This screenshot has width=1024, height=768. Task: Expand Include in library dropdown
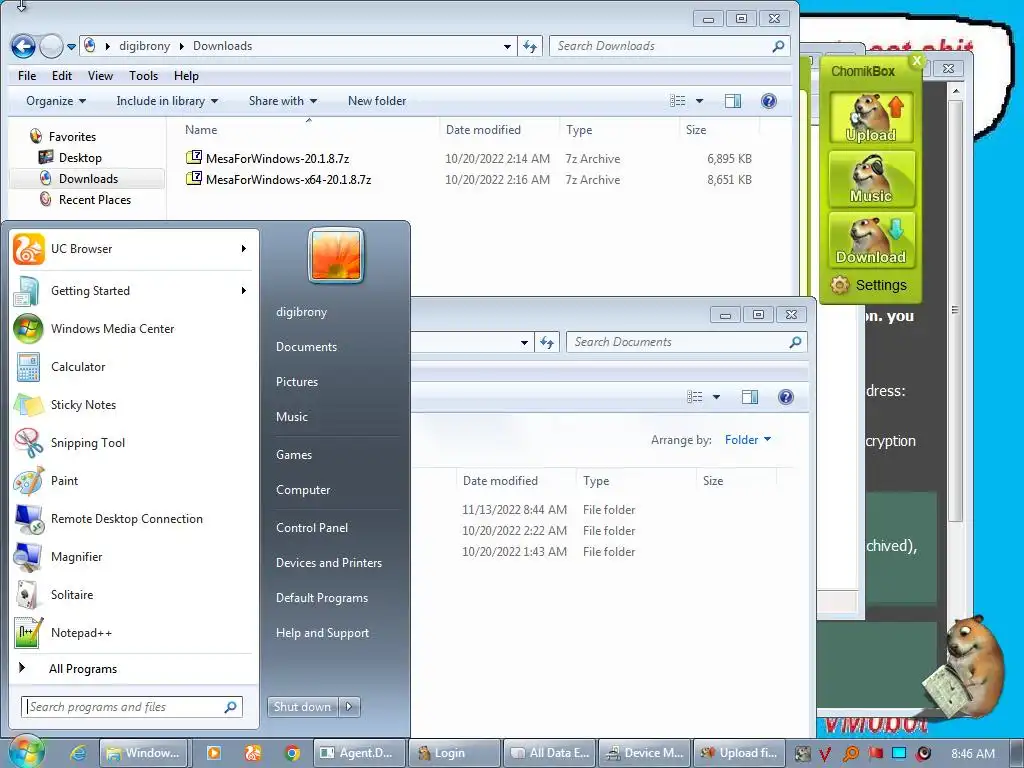tap(167, 101)
